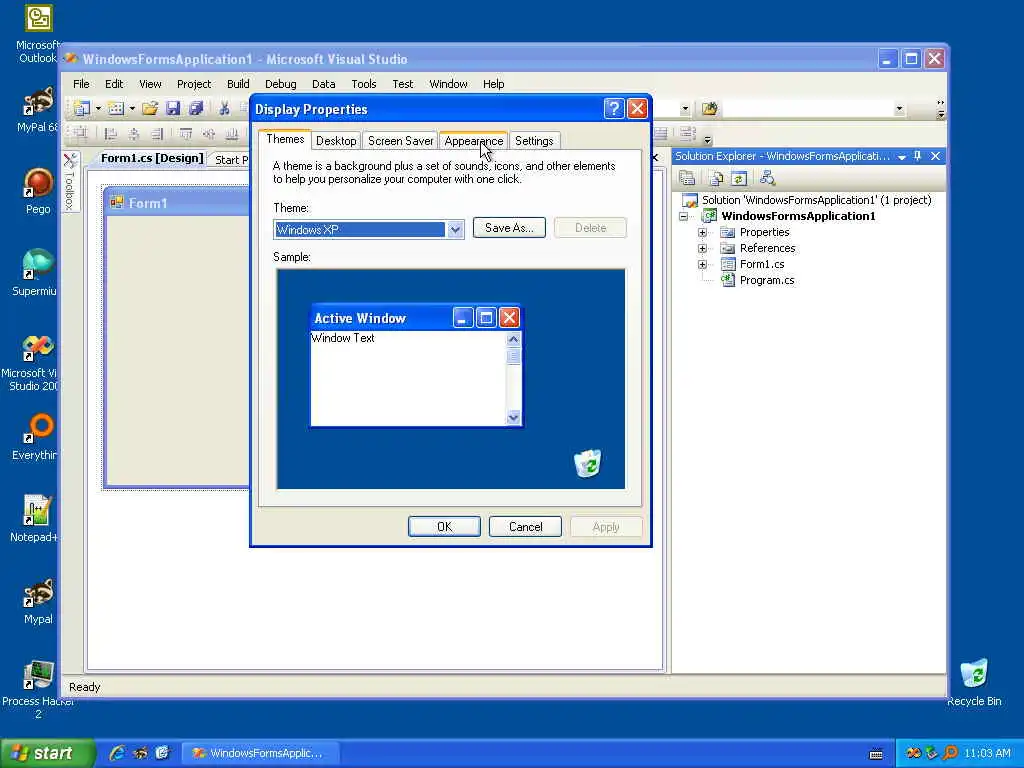The width and height of the screenshot is (1024, 768).
Task: Select Program.cs in Solution Explorer
Action: (x=767, y=280)
